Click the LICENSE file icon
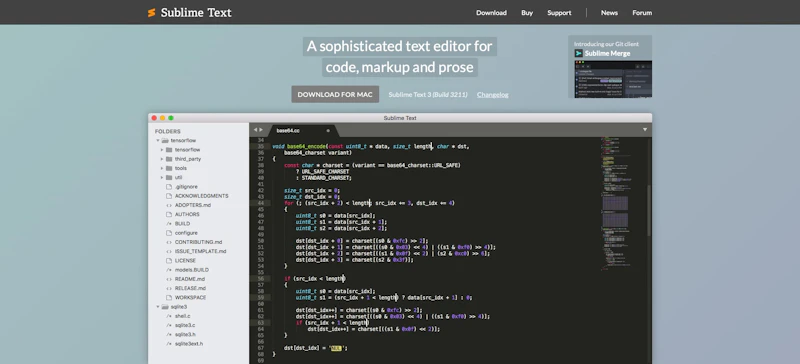Viewport: 800px width, 364px height. 169,260
